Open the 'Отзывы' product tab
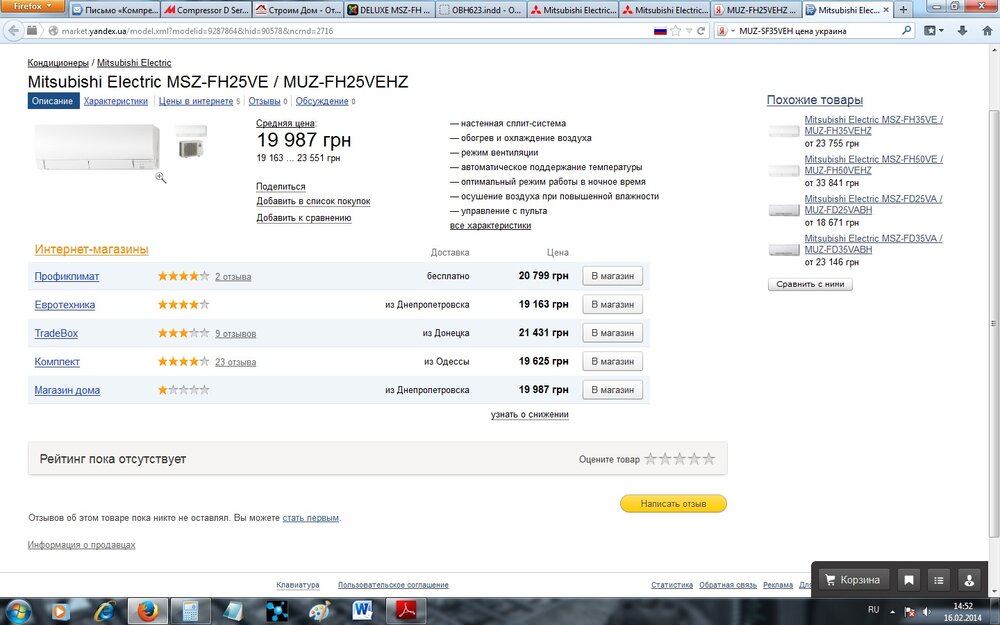 pyautogui.click(x=264, y=101)
